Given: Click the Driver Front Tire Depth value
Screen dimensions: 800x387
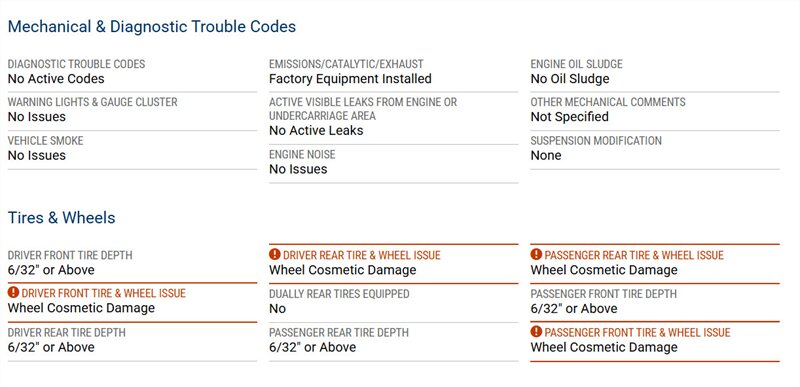Looking at the screenshot, I should (x=51, y=270).
